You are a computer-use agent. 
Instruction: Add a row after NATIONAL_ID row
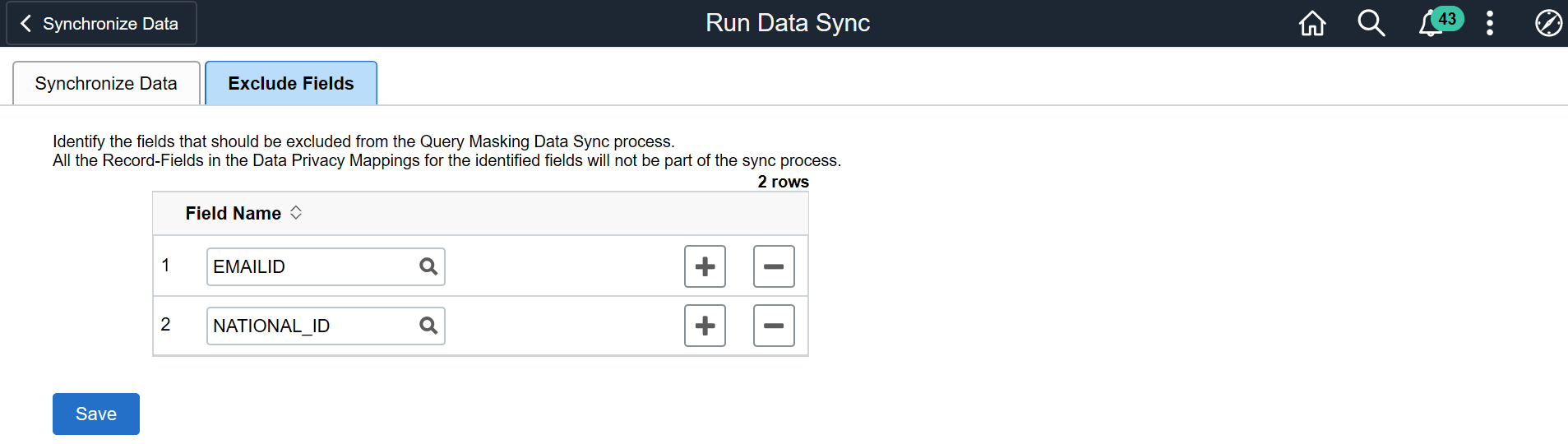(705, 326)
